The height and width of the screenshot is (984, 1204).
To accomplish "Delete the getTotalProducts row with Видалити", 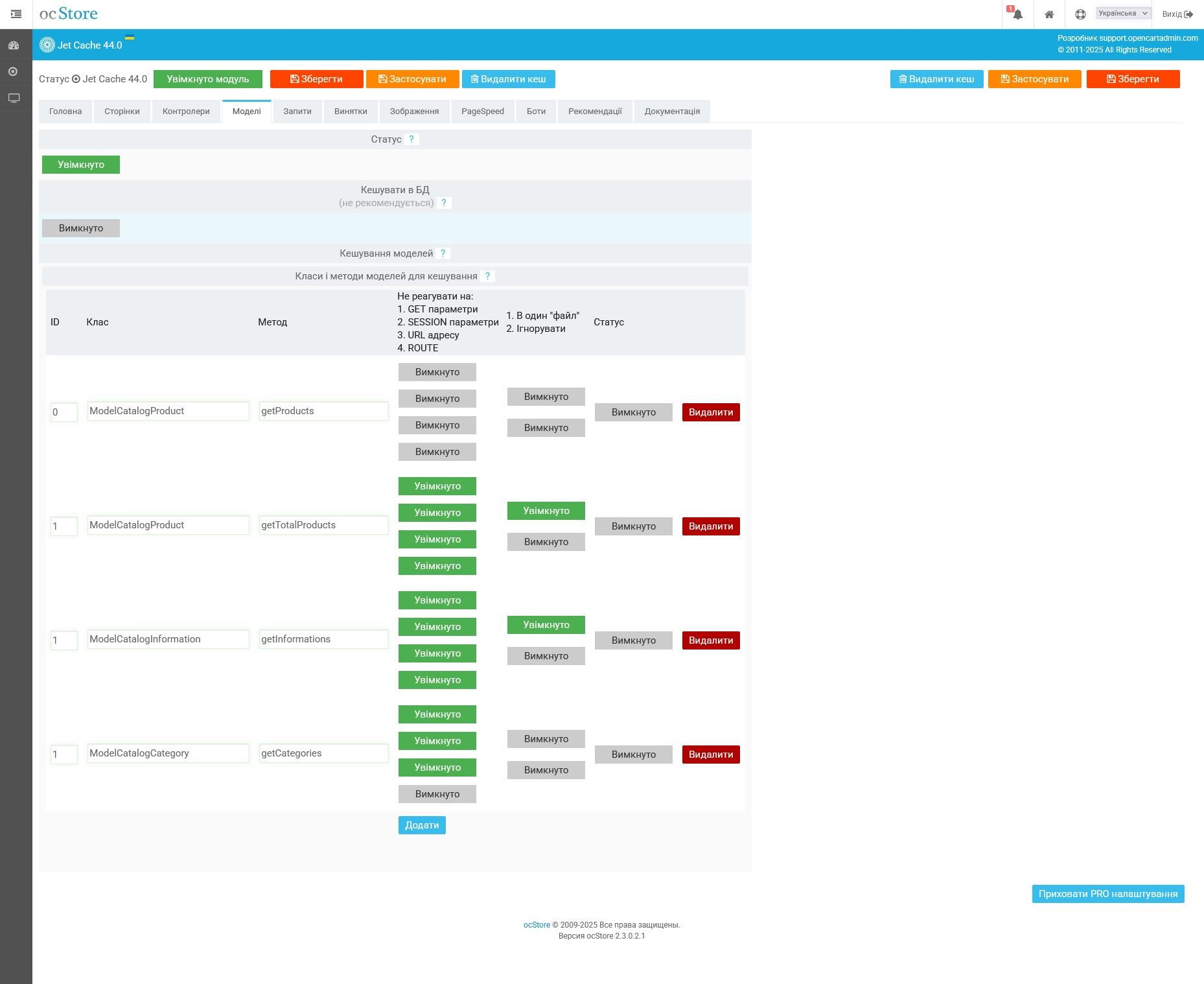I will (x=710, y=526).
